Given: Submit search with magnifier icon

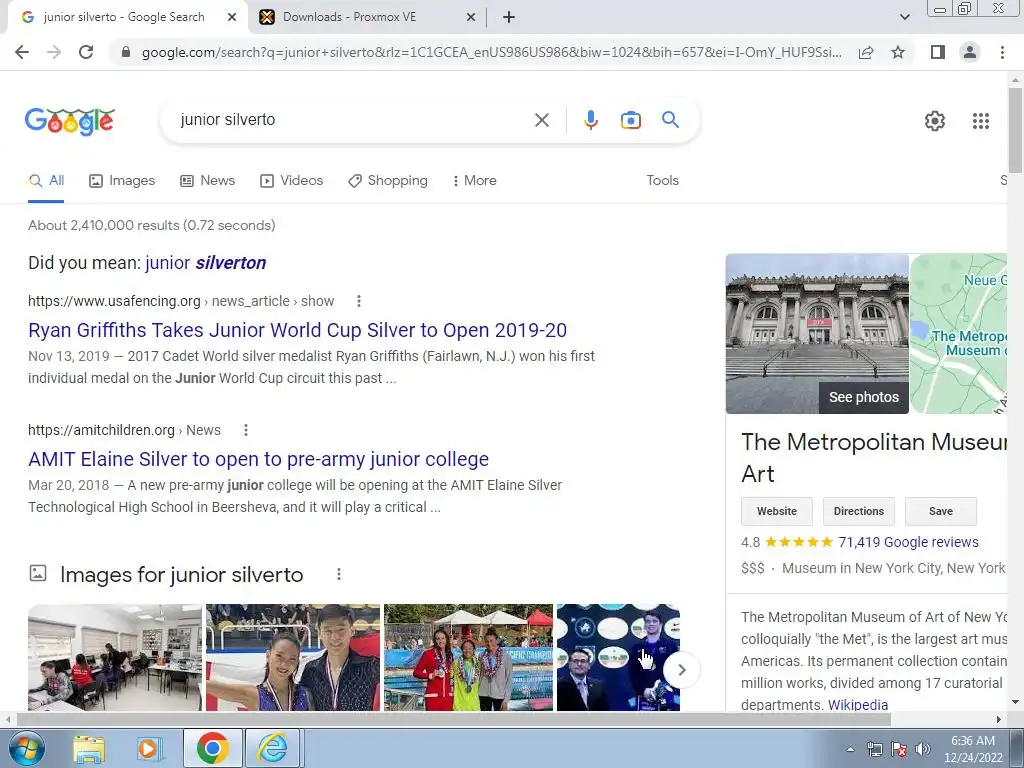Looking at the screenshot, I should [670, 120].
